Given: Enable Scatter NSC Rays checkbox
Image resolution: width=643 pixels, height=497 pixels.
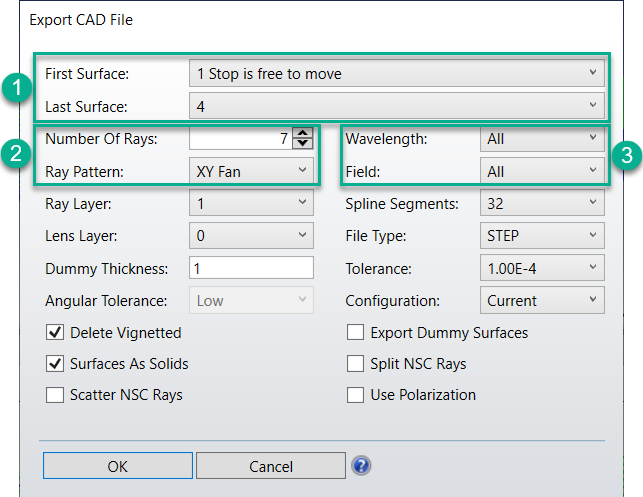Looking at the screenshot, I should coord(55,395).
